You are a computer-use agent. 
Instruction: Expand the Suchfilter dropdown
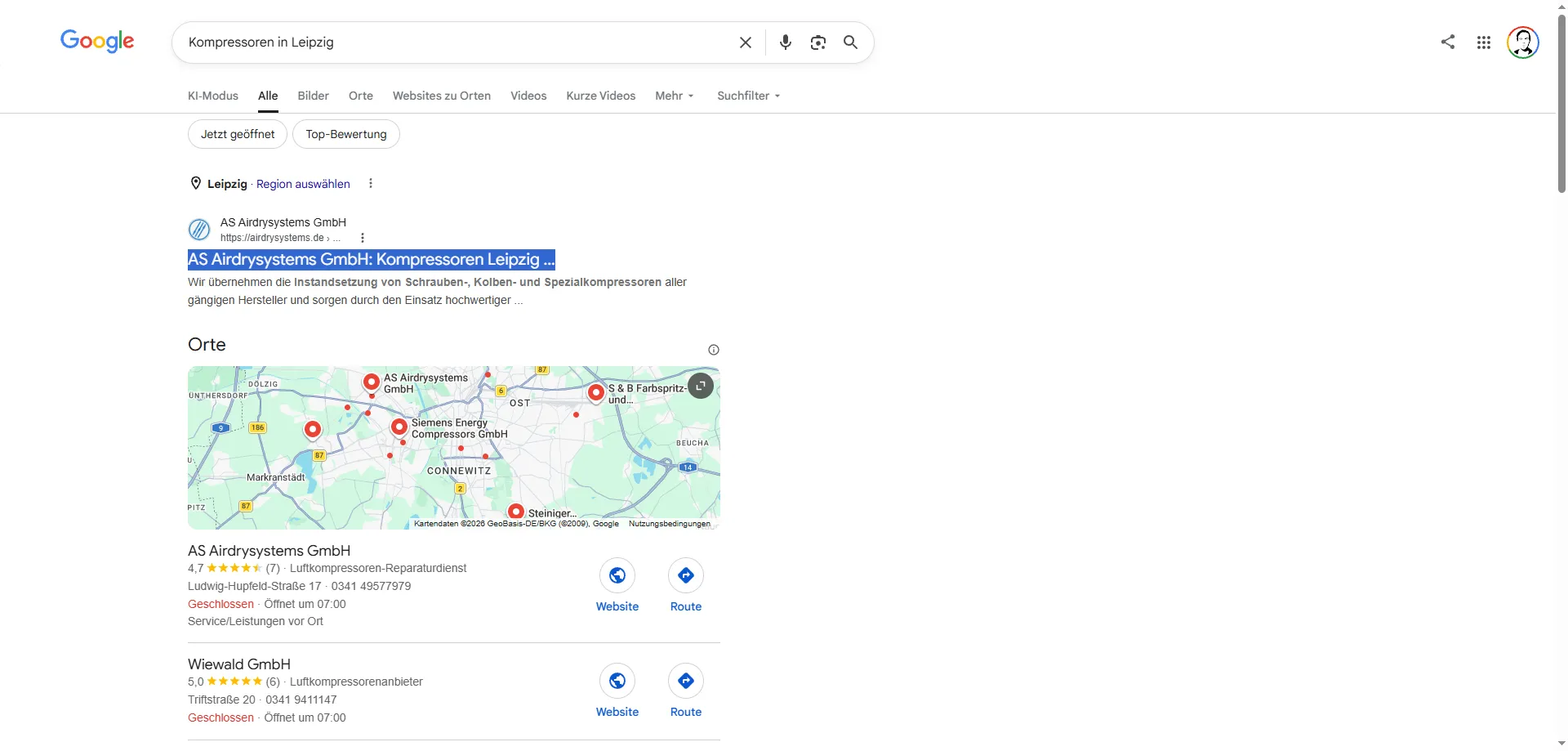pos(749,96)
